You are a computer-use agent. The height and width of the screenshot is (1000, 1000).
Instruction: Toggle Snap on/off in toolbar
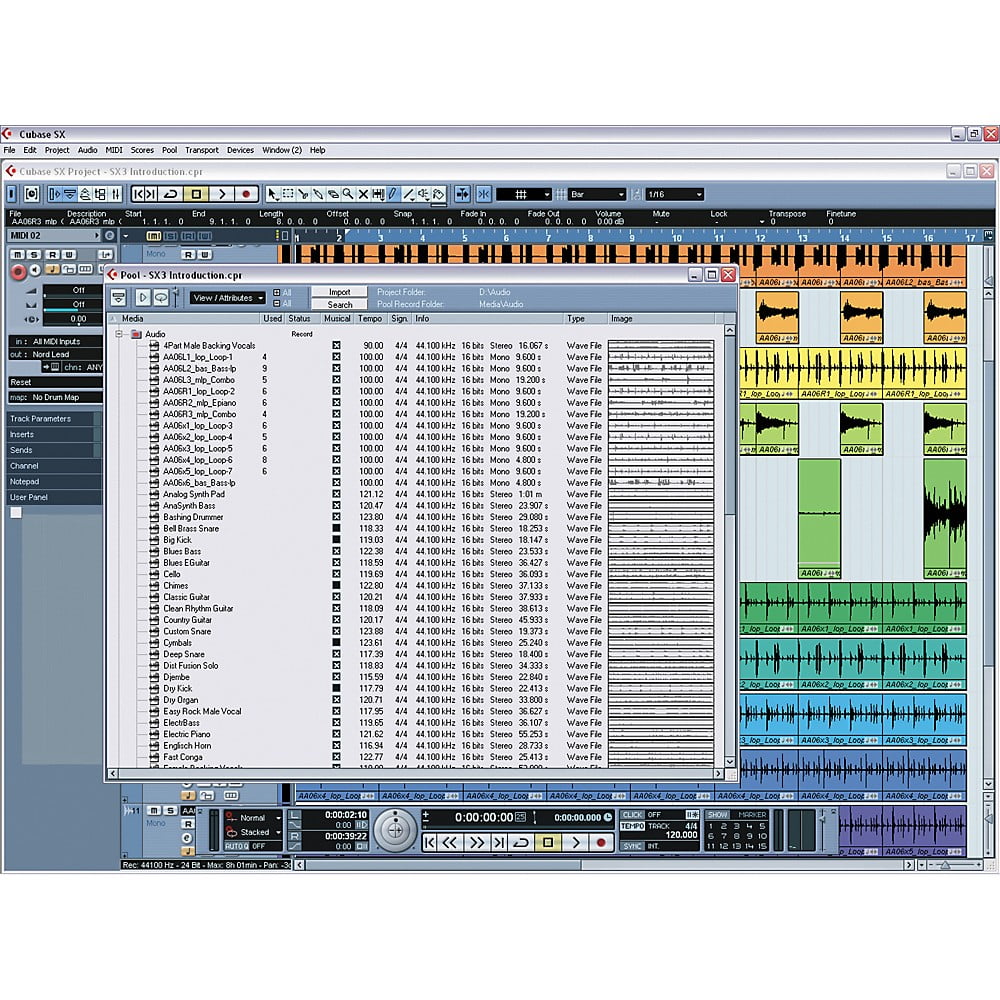click(484, 195)
